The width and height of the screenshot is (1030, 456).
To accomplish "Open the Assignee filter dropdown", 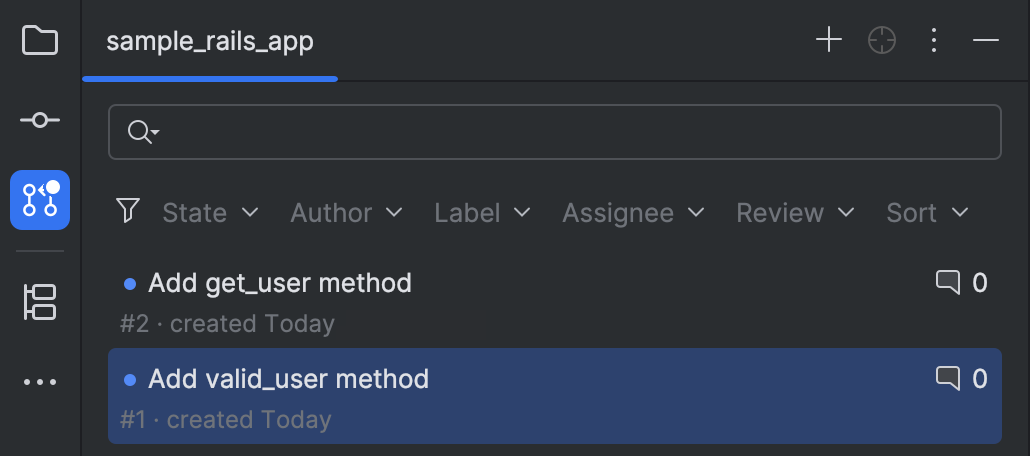I will pyautogui.click(x=633, y=213).
